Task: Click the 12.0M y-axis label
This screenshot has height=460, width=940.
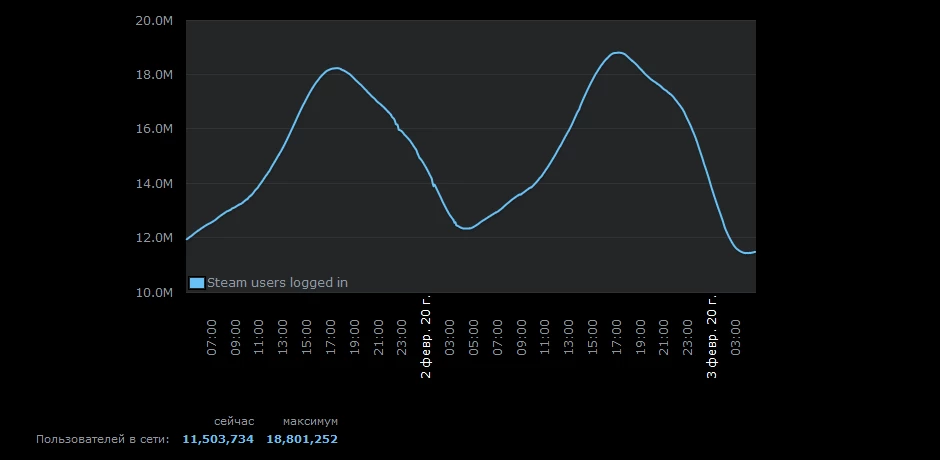Action: tap(153, 238)
